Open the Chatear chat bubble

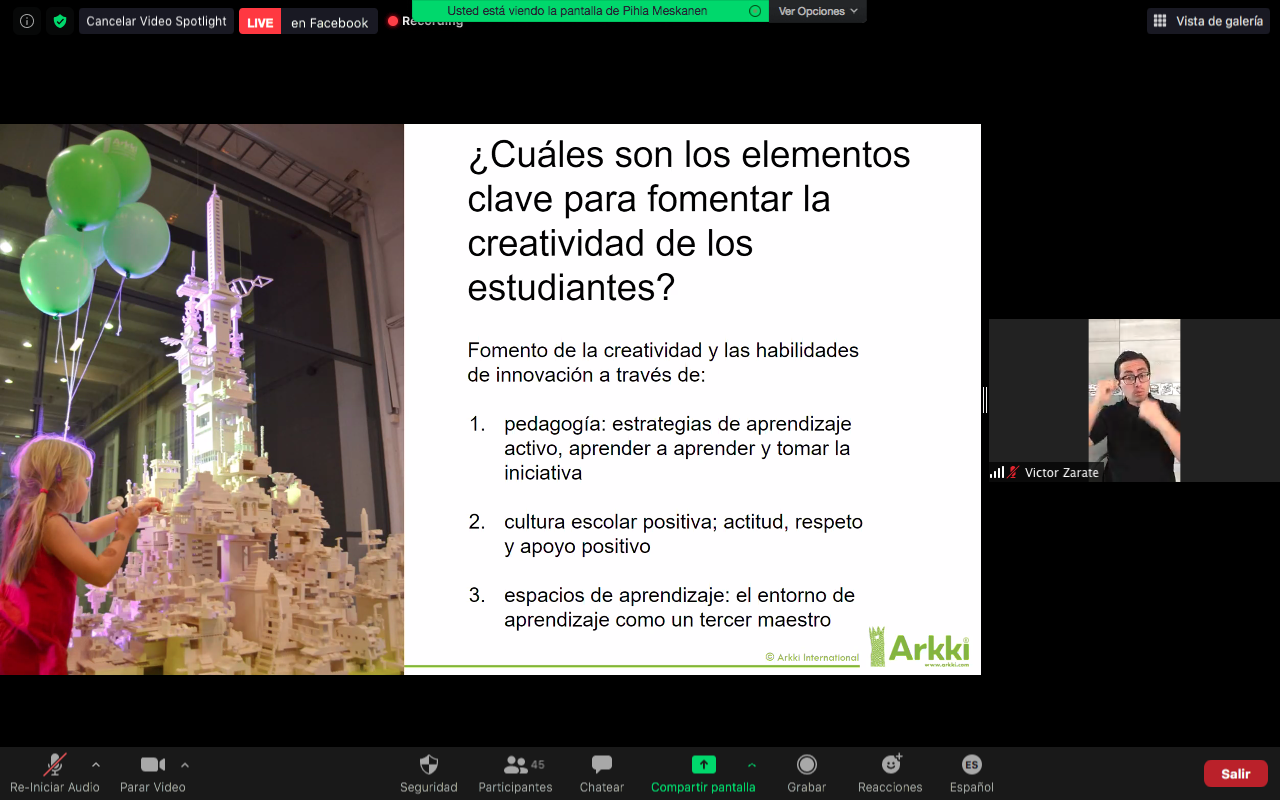[602, 765]
